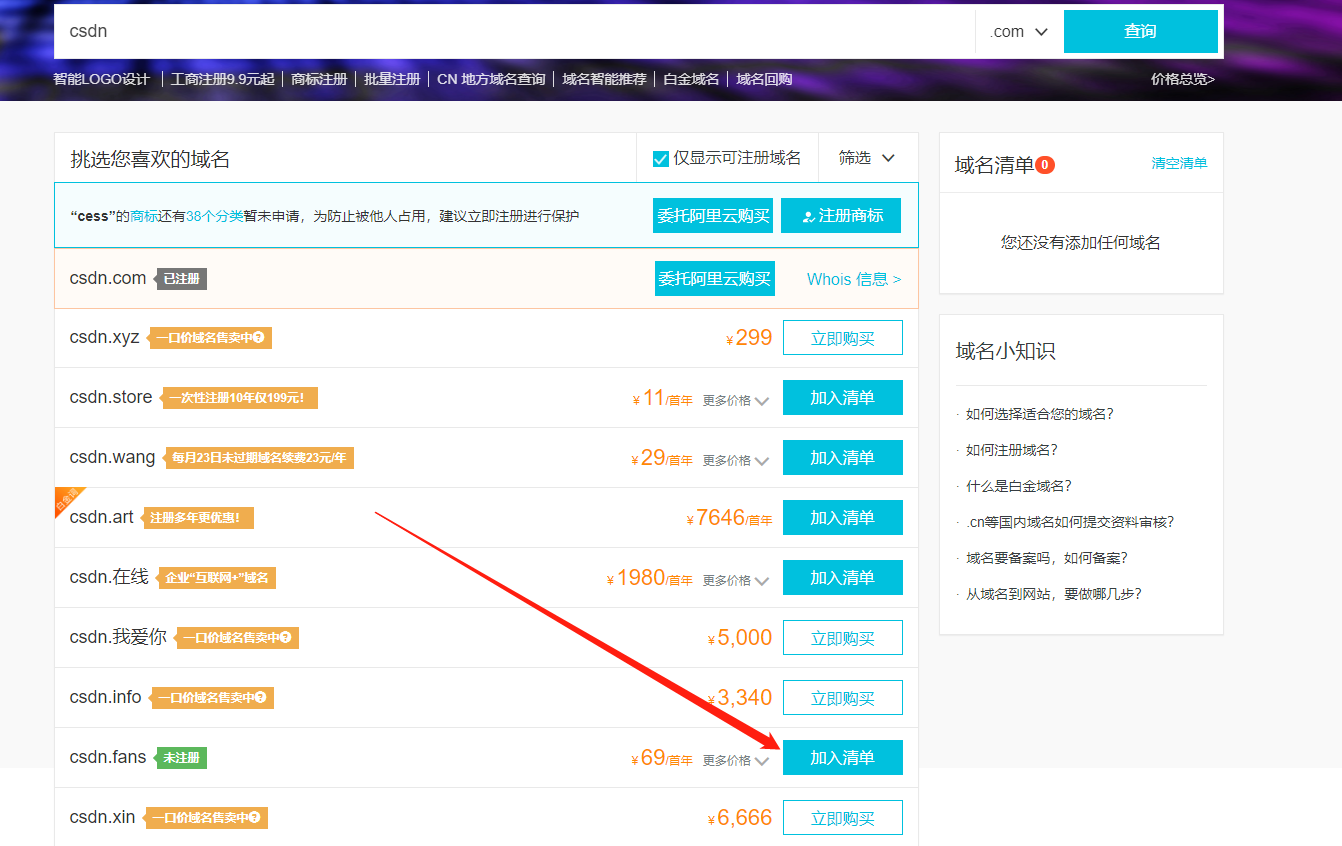Click the orange count badge next to 域名清单
Viewport: 1342px width, 846px height.
click(x=1046, y=163)
